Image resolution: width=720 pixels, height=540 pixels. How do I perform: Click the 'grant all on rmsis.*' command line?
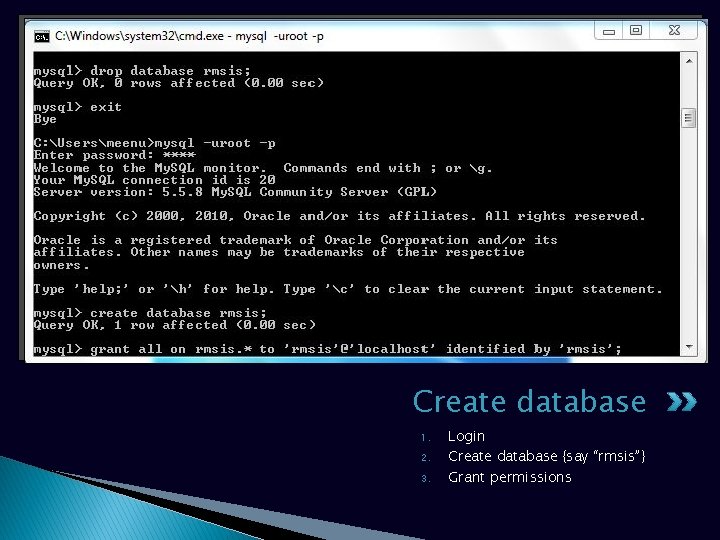click(x=327, y=349)
